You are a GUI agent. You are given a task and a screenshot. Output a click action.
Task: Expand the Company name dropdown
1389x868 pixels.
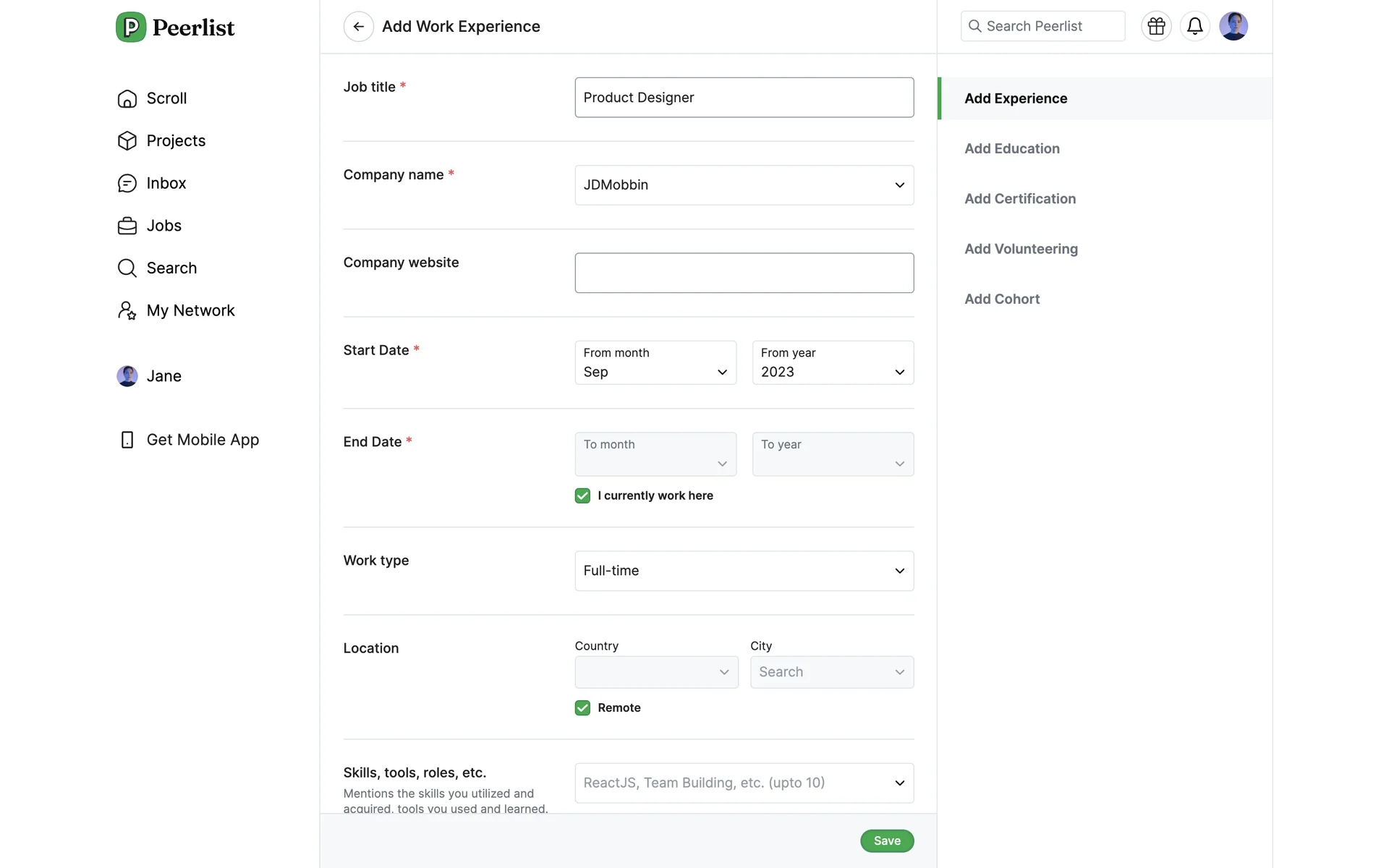coord(744,185)
